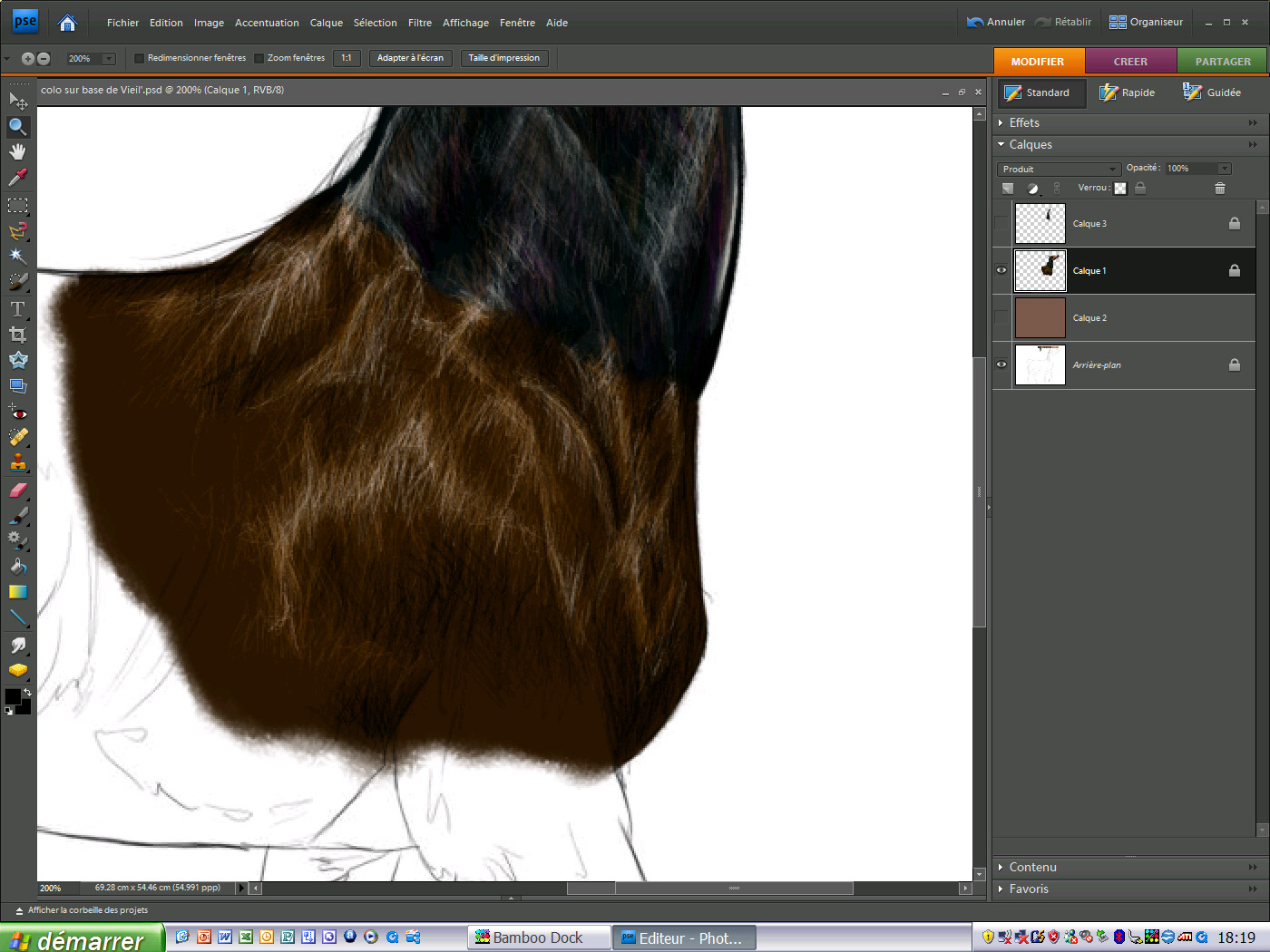Select the Gradient tool
Image resolution: width=1270 pixels, height=952 pixels.
point(17,592)
